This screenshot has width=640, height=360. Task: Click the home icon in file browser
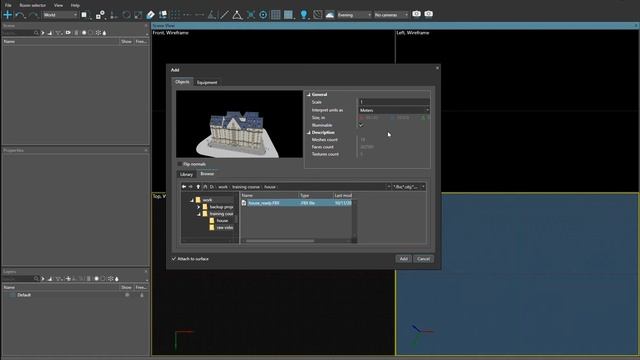tap(205, 187)
